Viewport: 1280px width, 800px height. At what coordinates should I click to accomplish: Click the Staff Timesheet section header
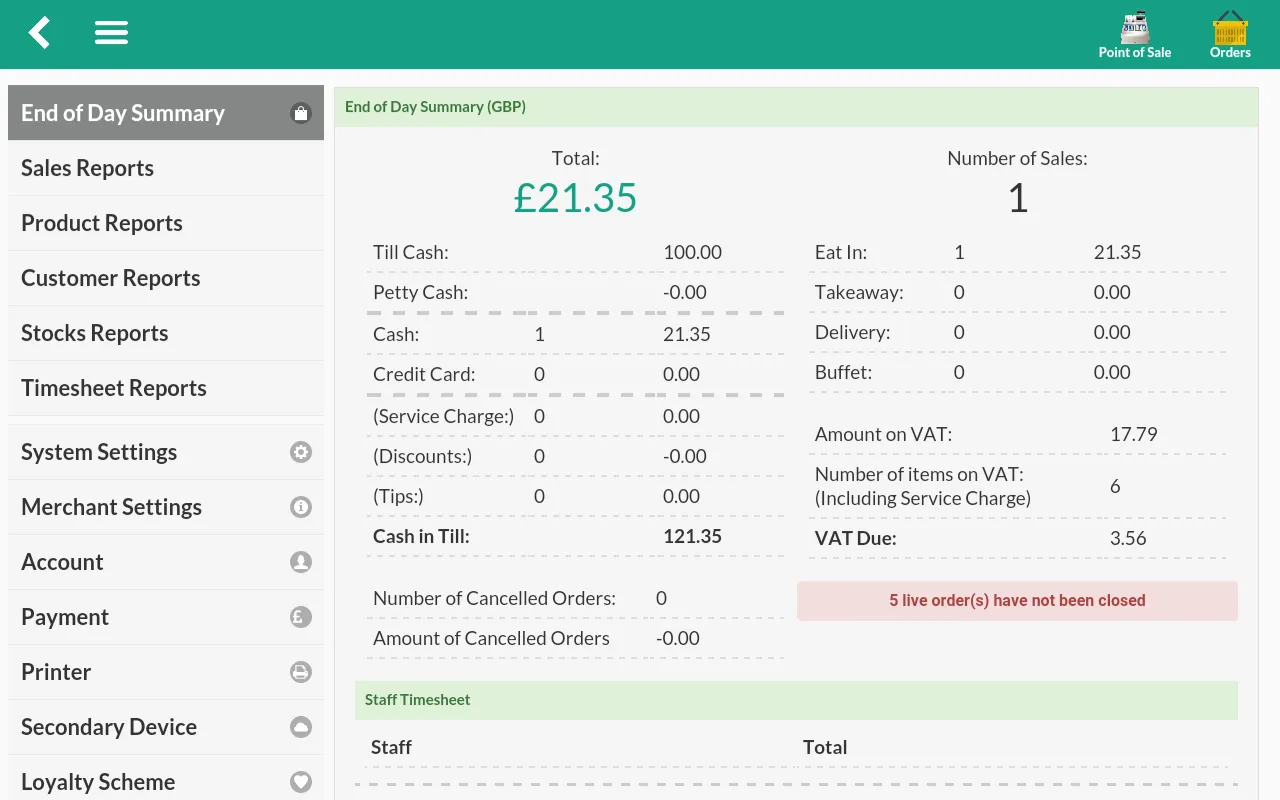[x=417, y=700]
